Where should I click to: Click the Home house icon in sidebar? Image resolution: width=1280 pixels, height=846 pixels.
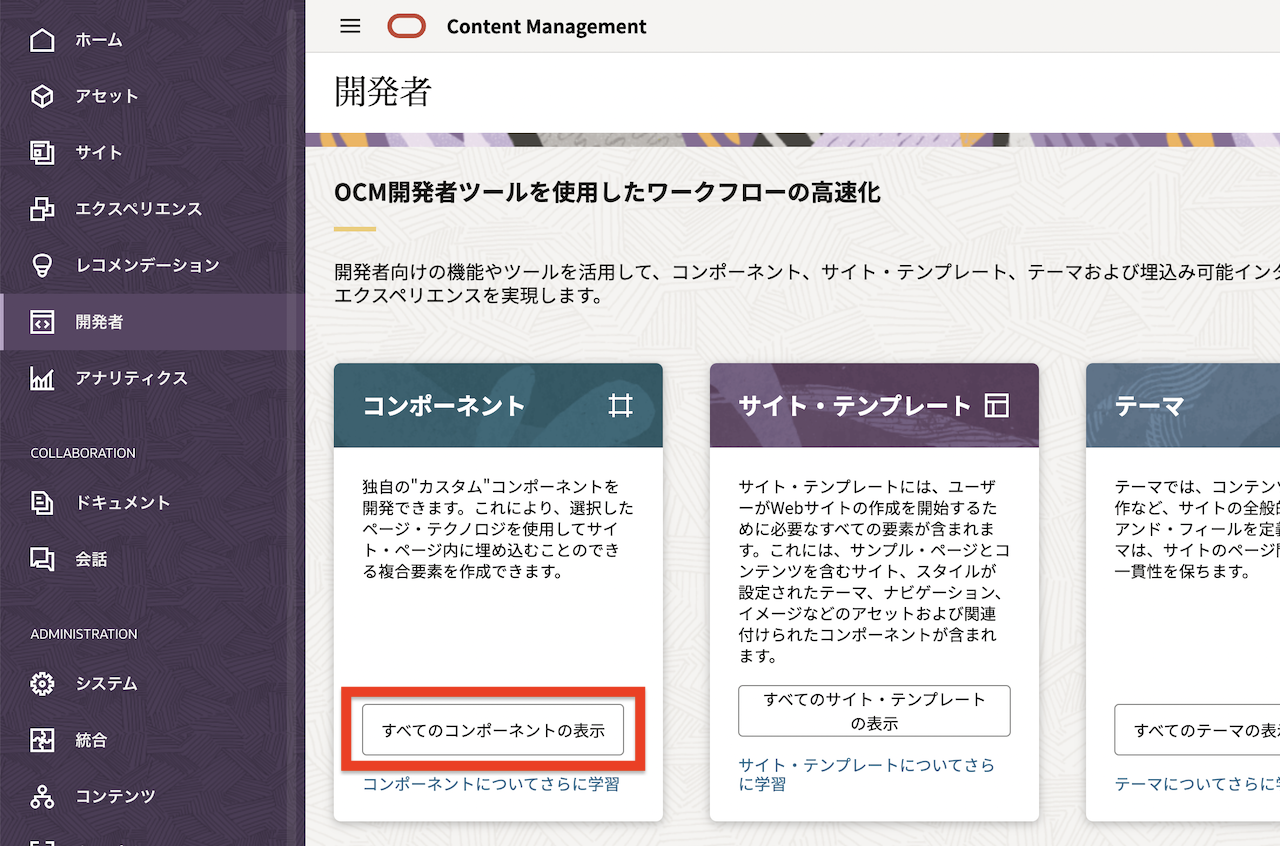pyautogui.click(x=42, y=40)
